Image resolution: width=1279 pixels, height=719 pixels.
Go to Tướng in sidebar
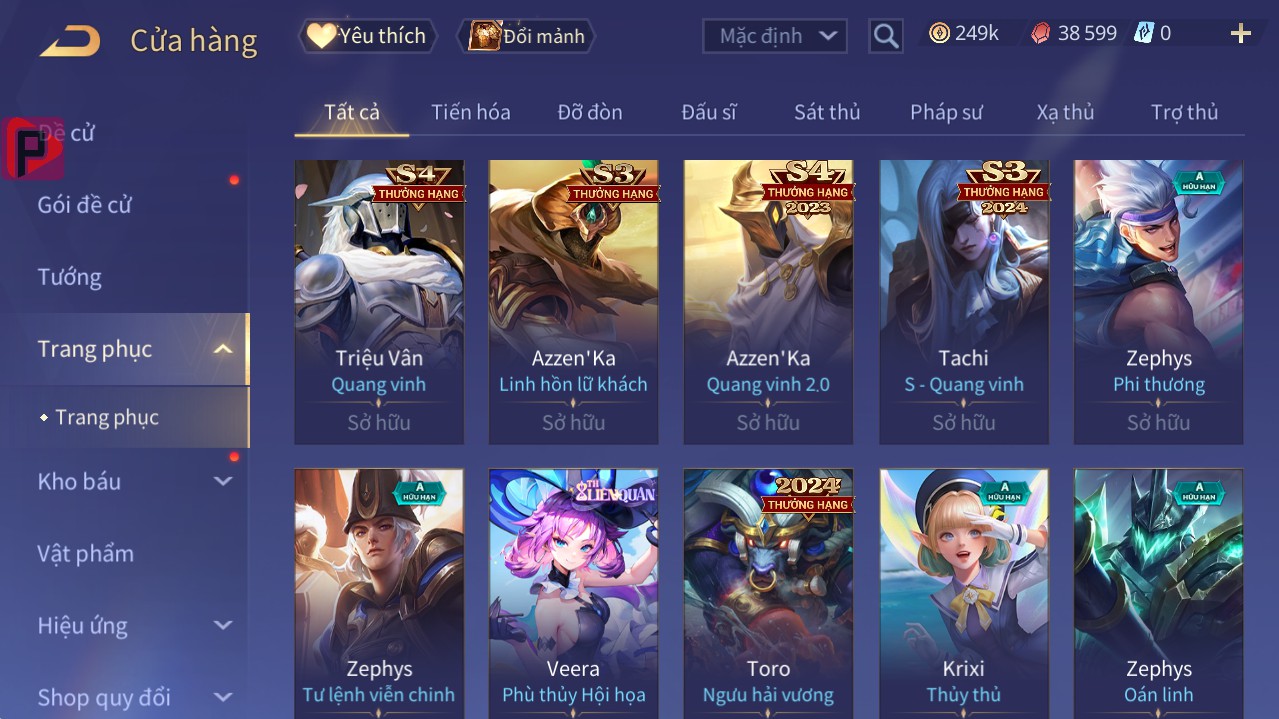(x=70, y=277)
